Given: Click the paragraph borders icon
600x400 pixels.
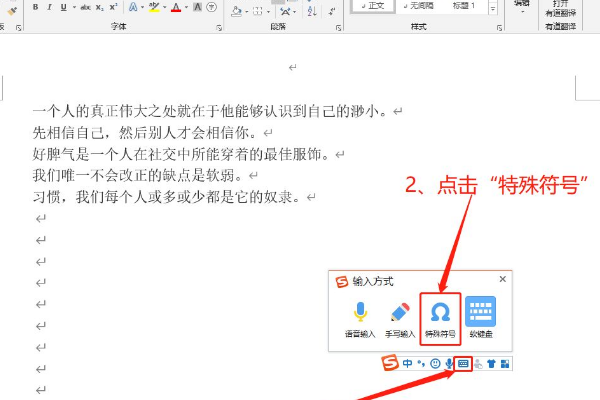Looking at the screenshot, I should 258,11.
